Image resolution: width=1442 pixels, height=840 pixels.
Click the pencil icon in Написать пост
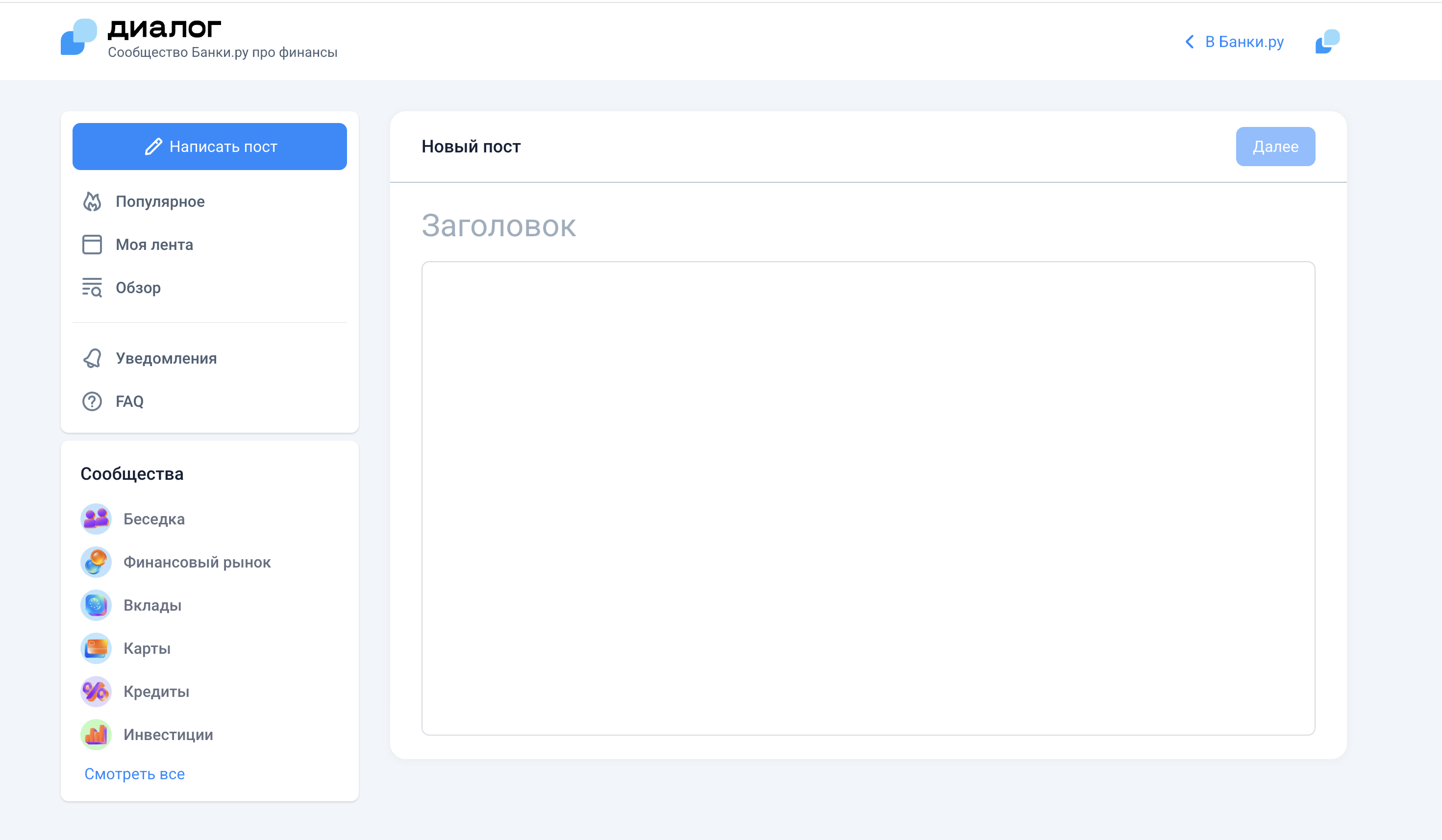[153, 147]
